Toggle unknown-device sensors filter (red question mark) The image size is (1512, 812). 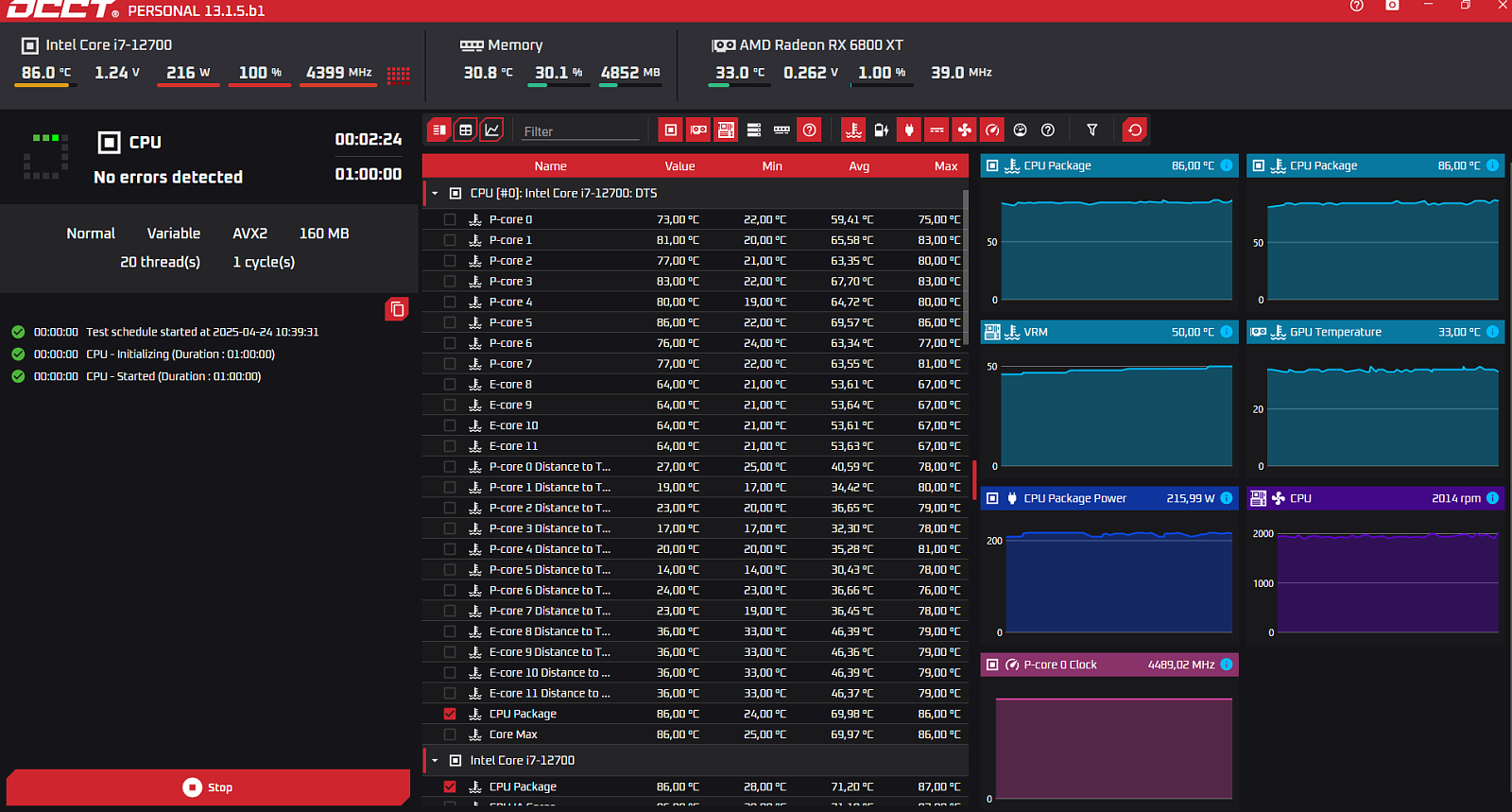(x=810, y=130)
